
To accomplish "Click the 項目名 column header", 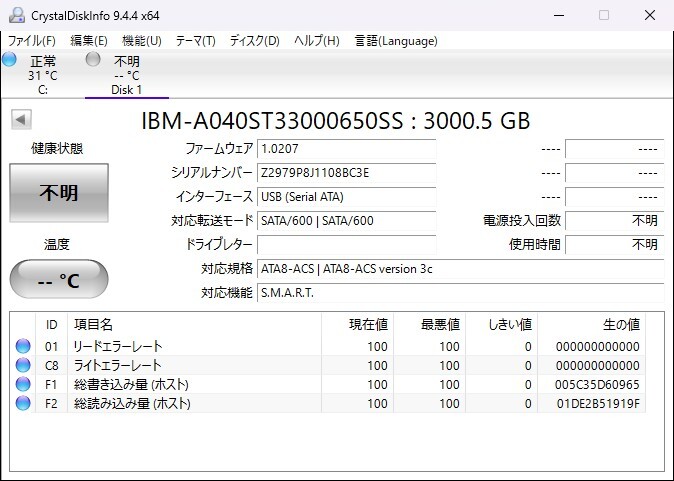I will coord(194,324).
